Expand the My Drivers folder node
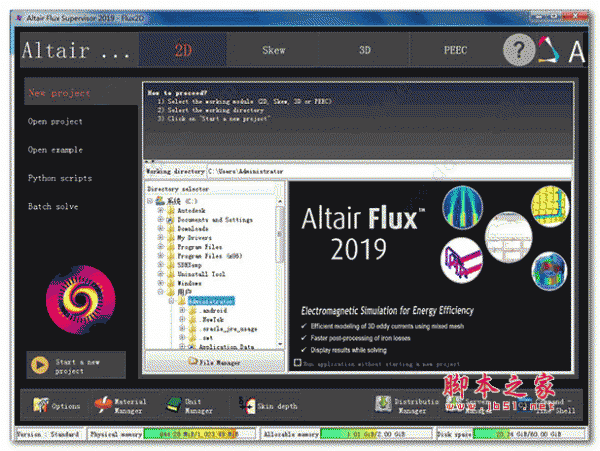This screenshot has width=600, height=451. 161,238
